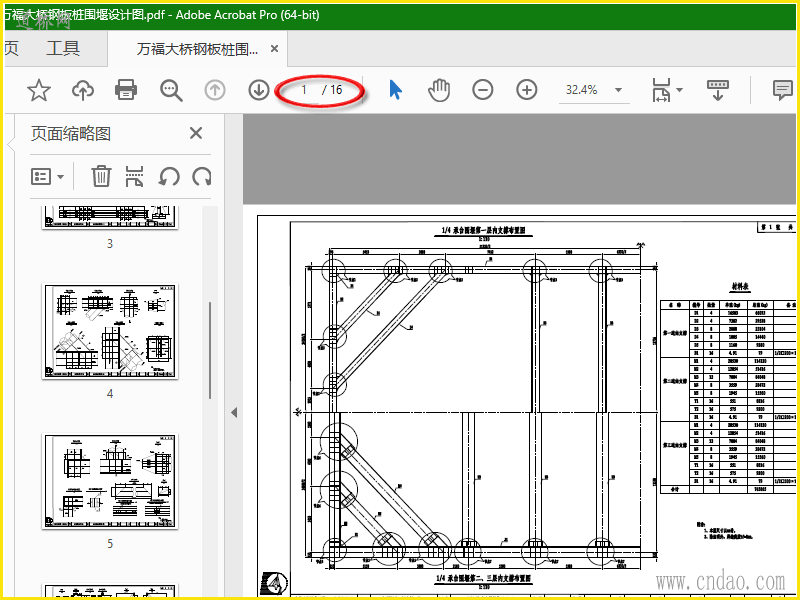This screenshot has width=800, height=600.
Task: Collapse the navigation pane triangle
Action: tap(234, 412)
